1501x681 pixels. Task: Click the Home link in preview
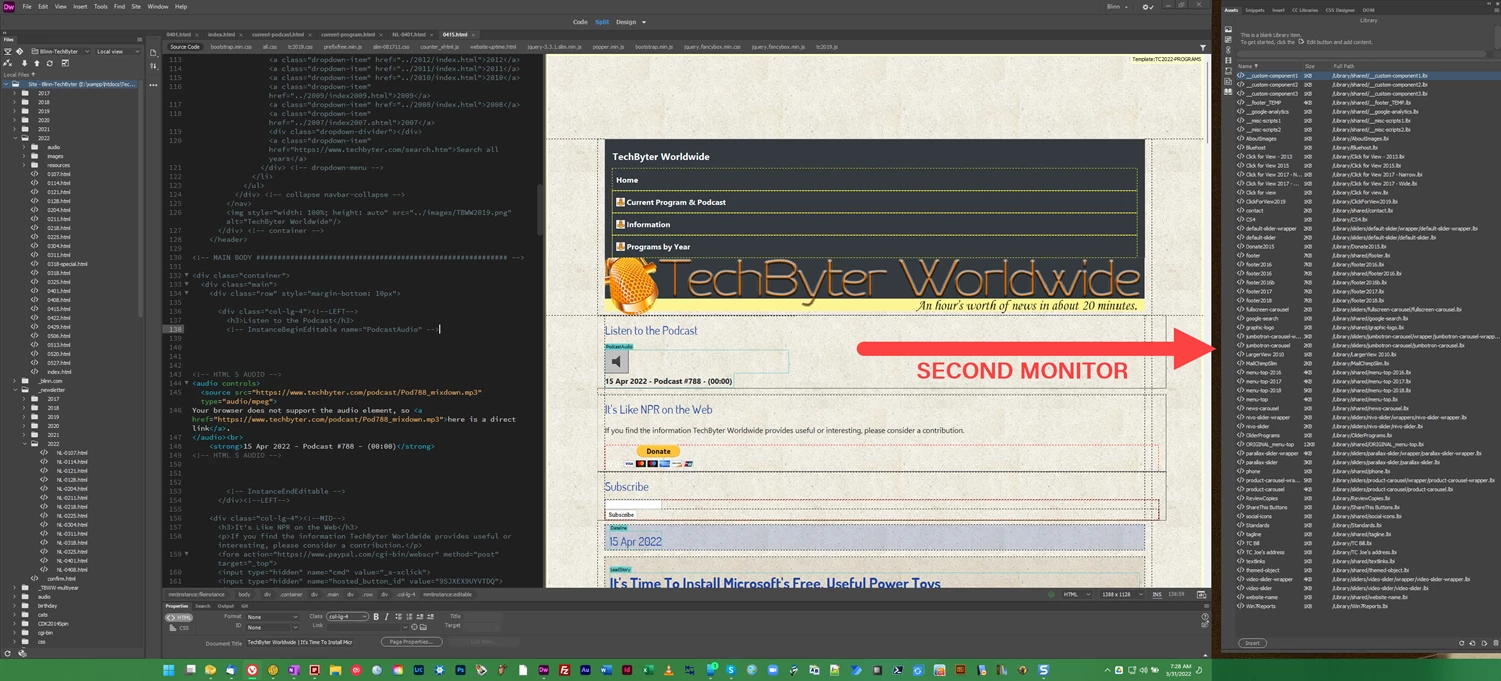(x=627, y=180)
